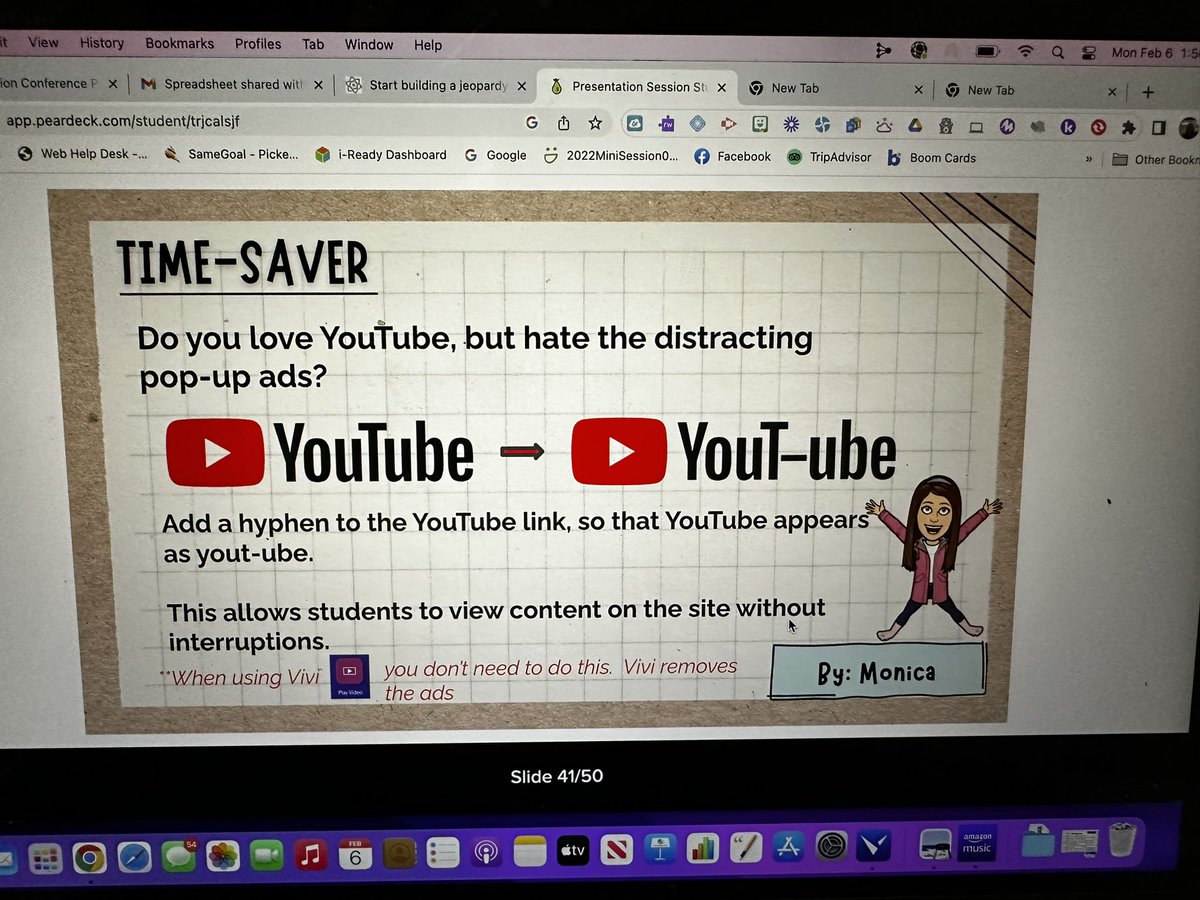Open Facebook bookmark
The image size is (1200, 900).
[732, 156]
